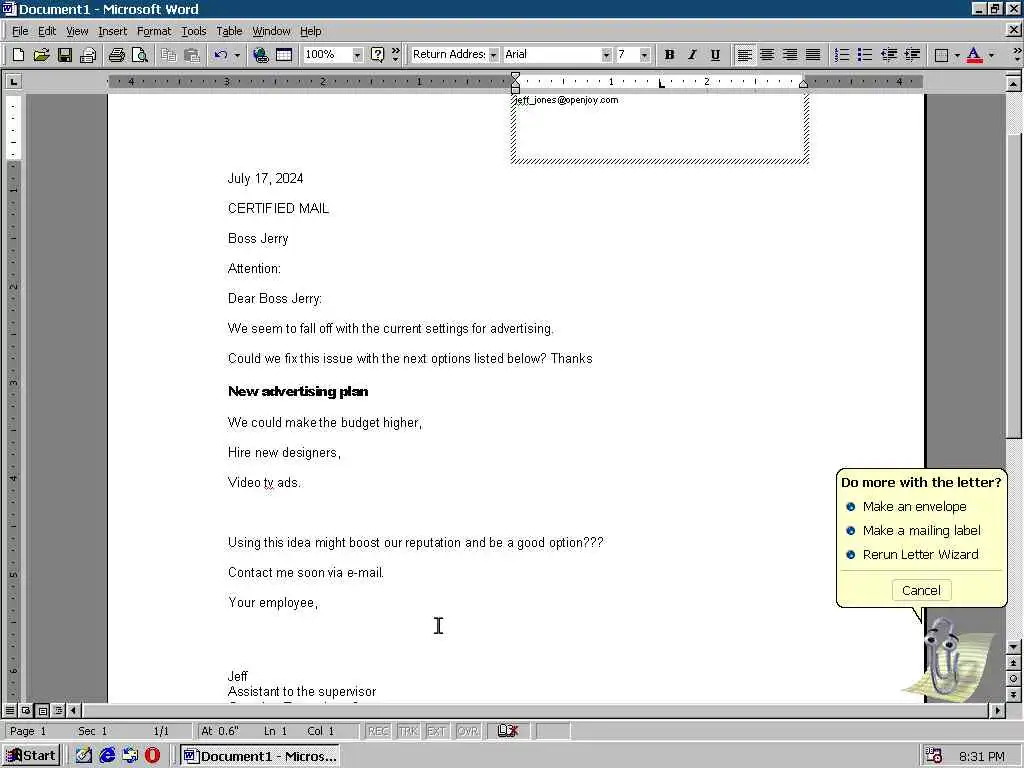Click Document1 taskbar button
Viewport: 1024px width, 768px height.
coord(260,756)
